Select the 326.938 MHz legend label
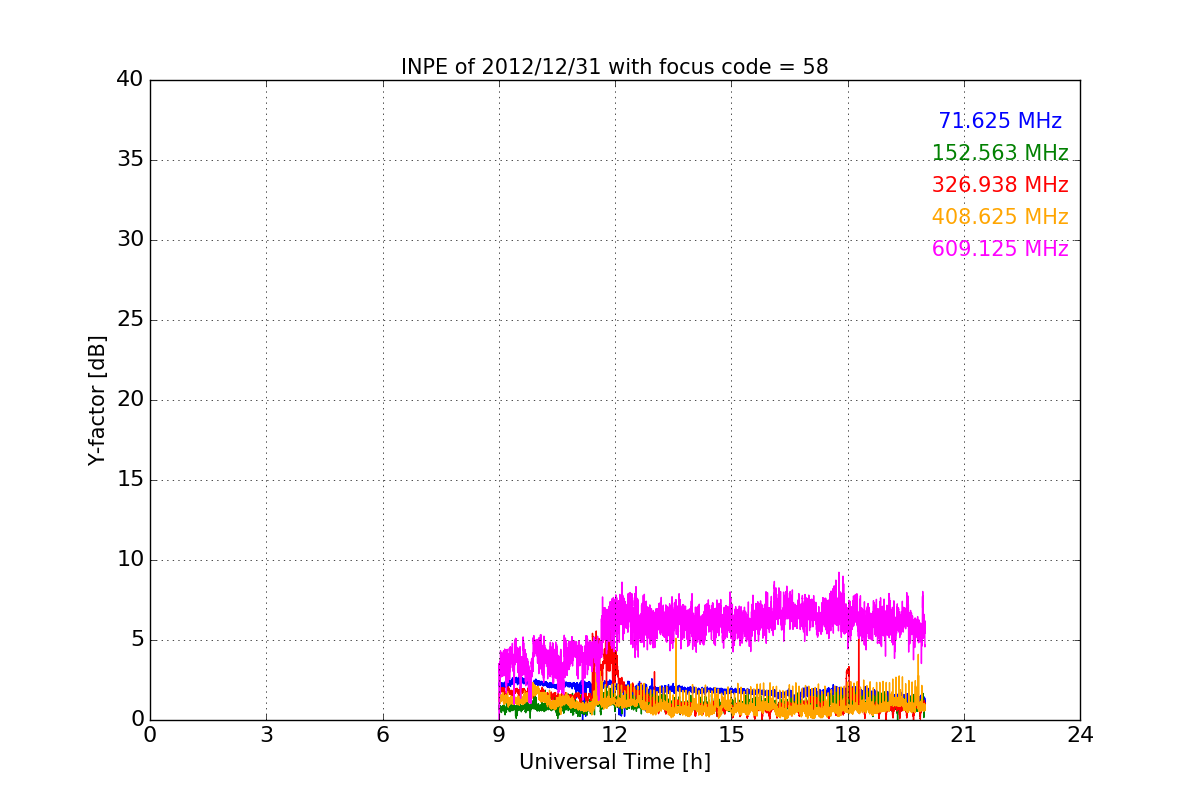The height and width of the screenshot is (800, 1200). 1000,185
